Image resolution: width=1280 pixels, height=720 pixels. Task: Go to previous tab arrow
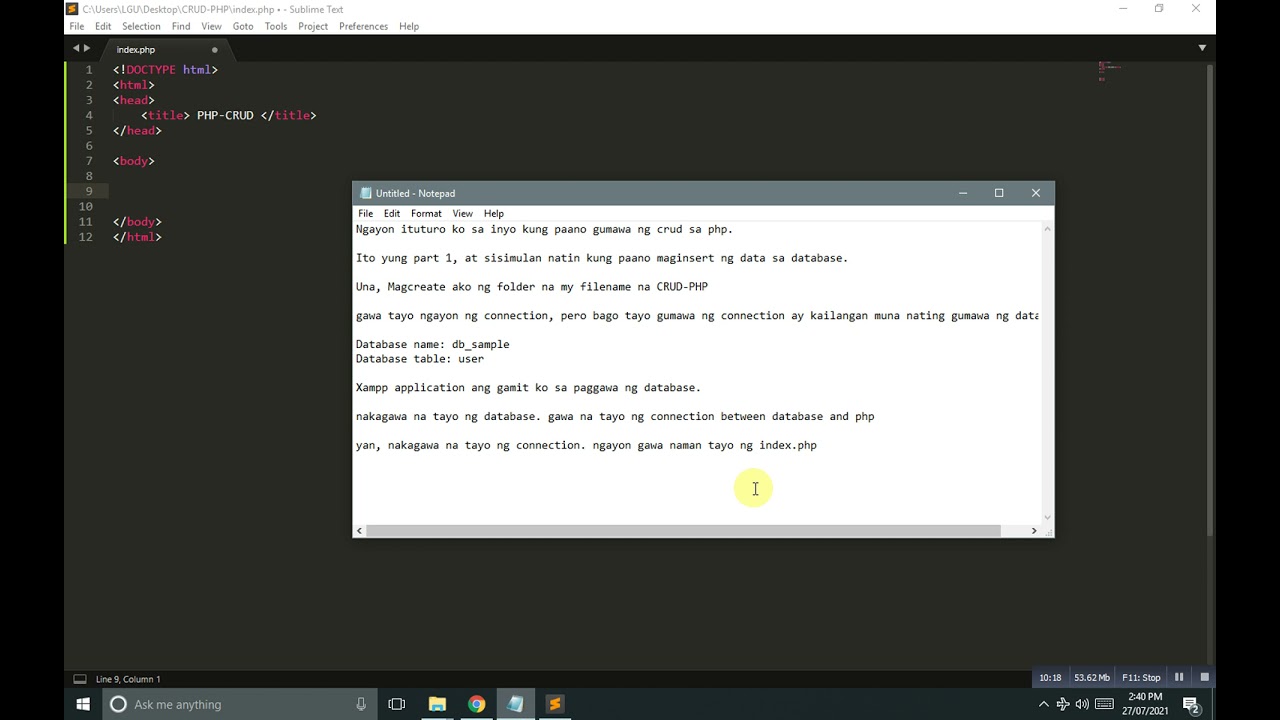[x=76, y=48]
